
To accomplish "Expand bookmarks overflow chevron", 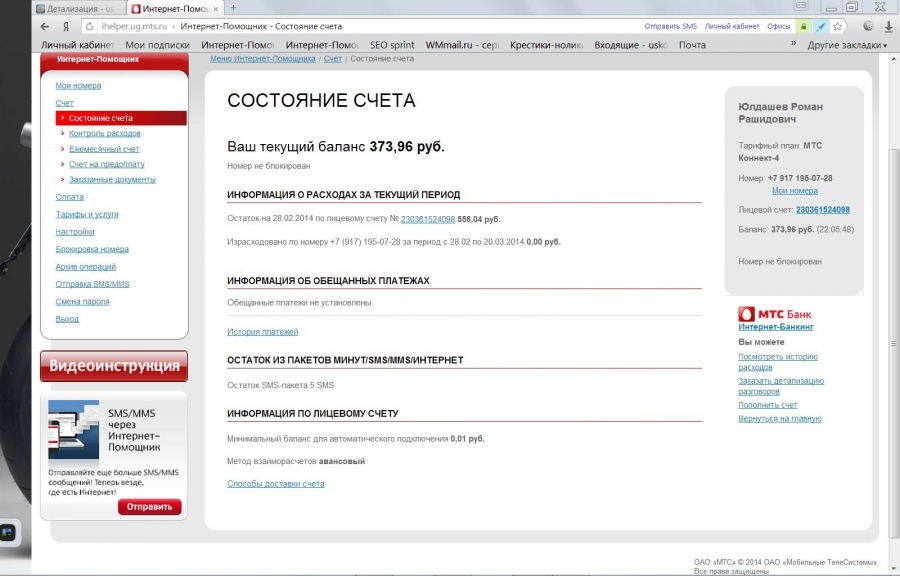I will pos(794,44).
